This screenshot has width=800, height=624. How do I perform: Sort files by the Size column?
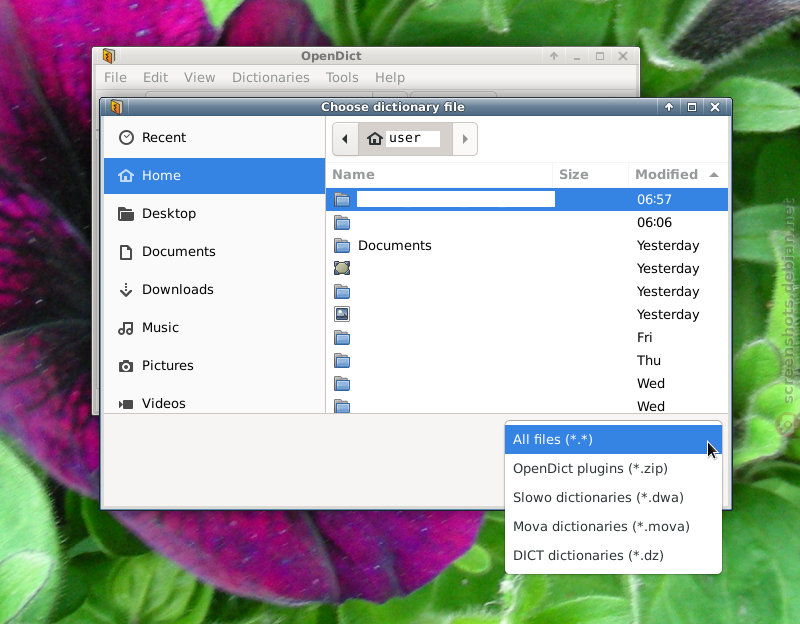tap(590, 174)
